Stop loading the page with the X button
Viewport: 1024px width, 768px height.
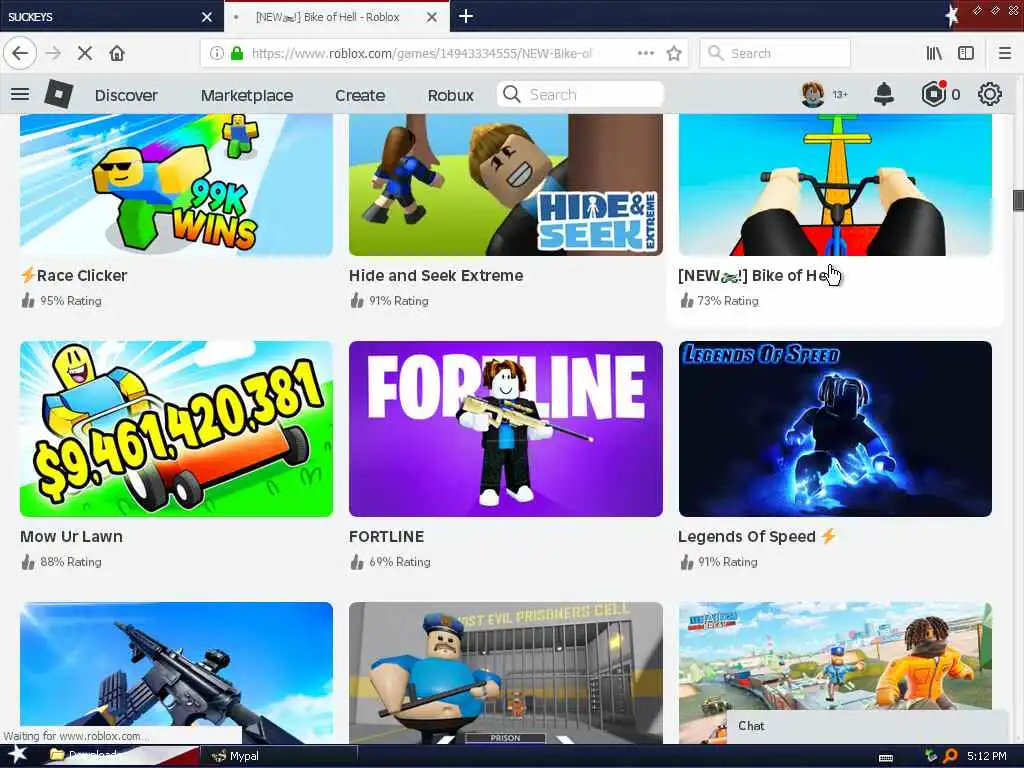(85, 53)
